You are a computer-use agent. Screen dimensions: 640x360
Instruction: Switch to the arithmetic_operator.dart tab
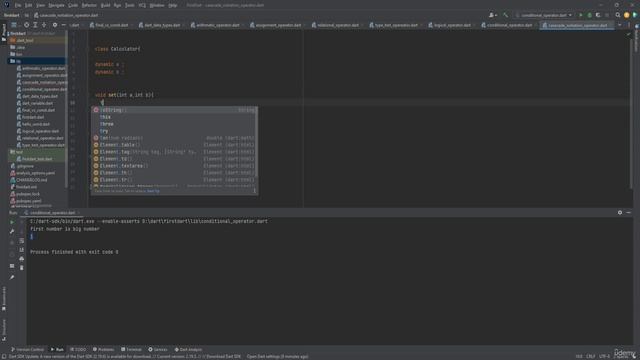point(217,25)
